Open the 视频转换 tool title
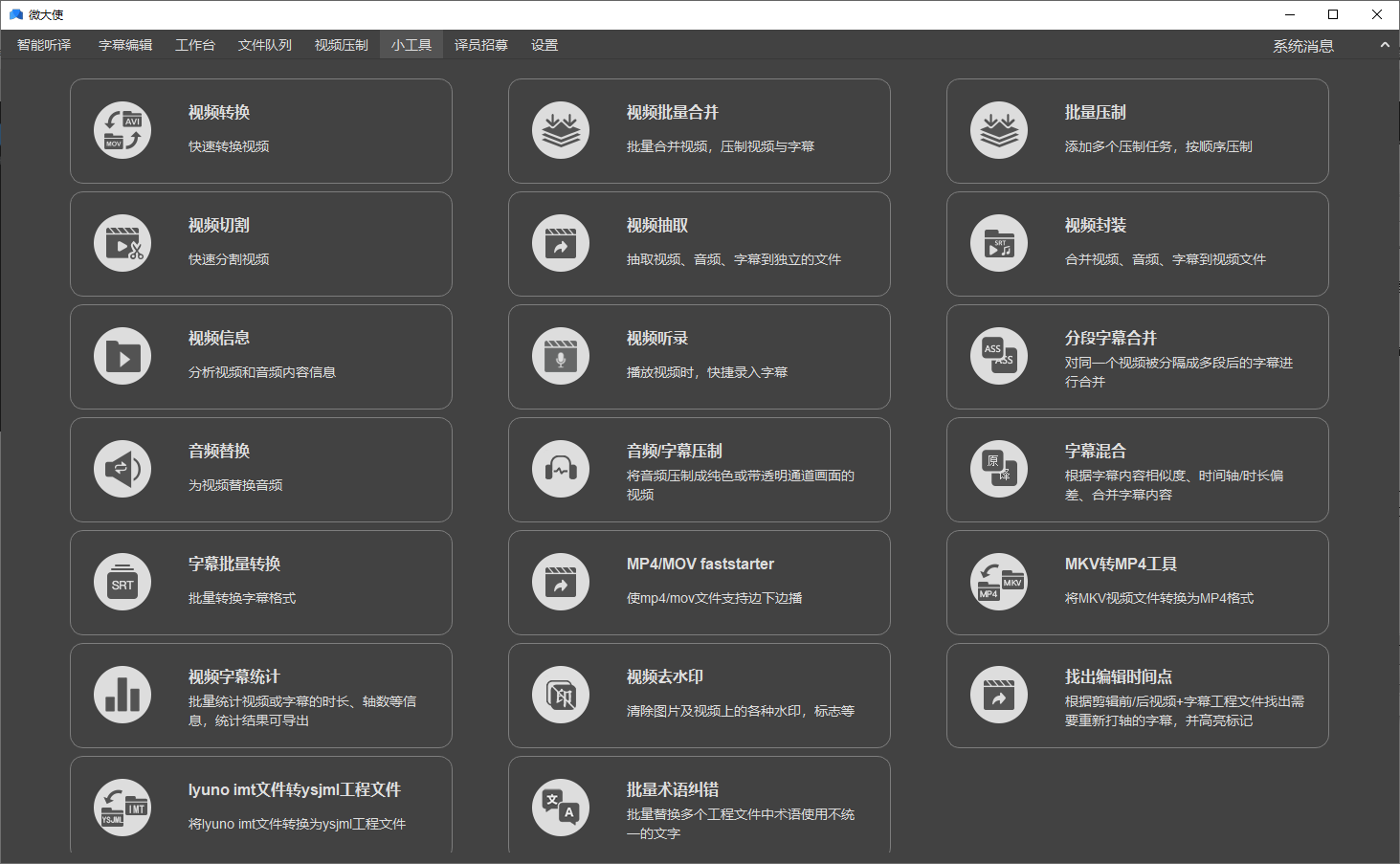The image size is (1400, 864). 219,113
